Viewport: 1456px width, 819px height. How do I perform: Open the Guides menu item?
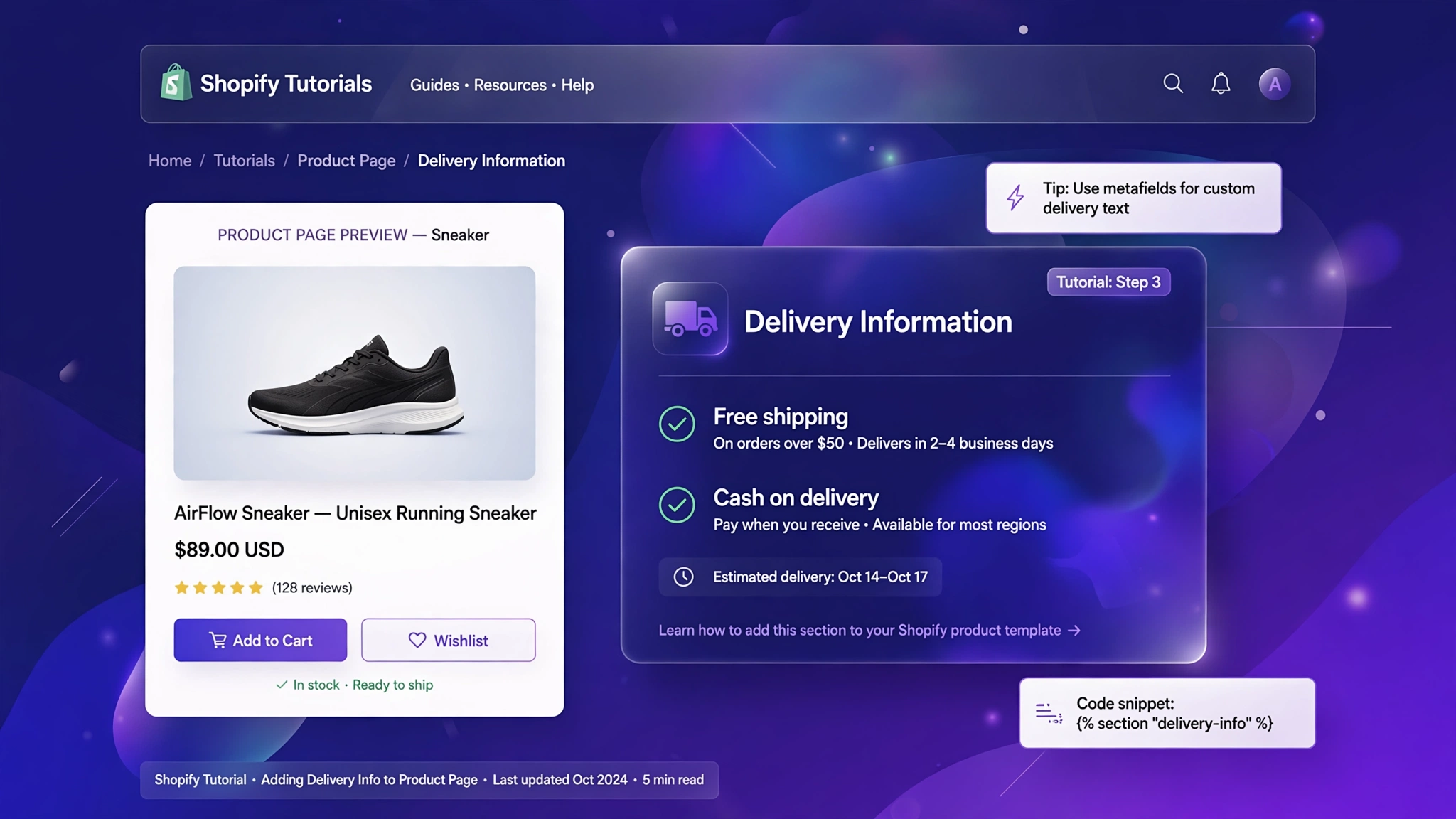[x=434, y=85]
